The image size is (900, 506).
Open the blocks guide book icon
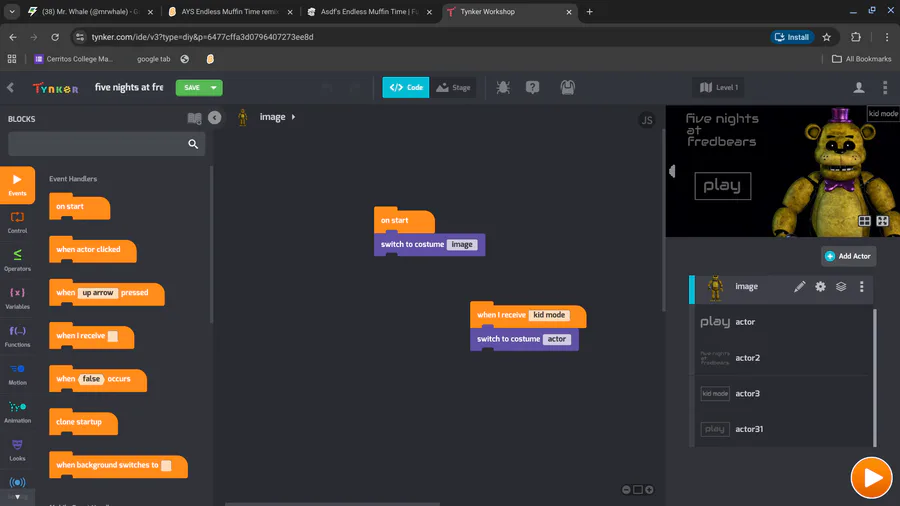(195, 118)
